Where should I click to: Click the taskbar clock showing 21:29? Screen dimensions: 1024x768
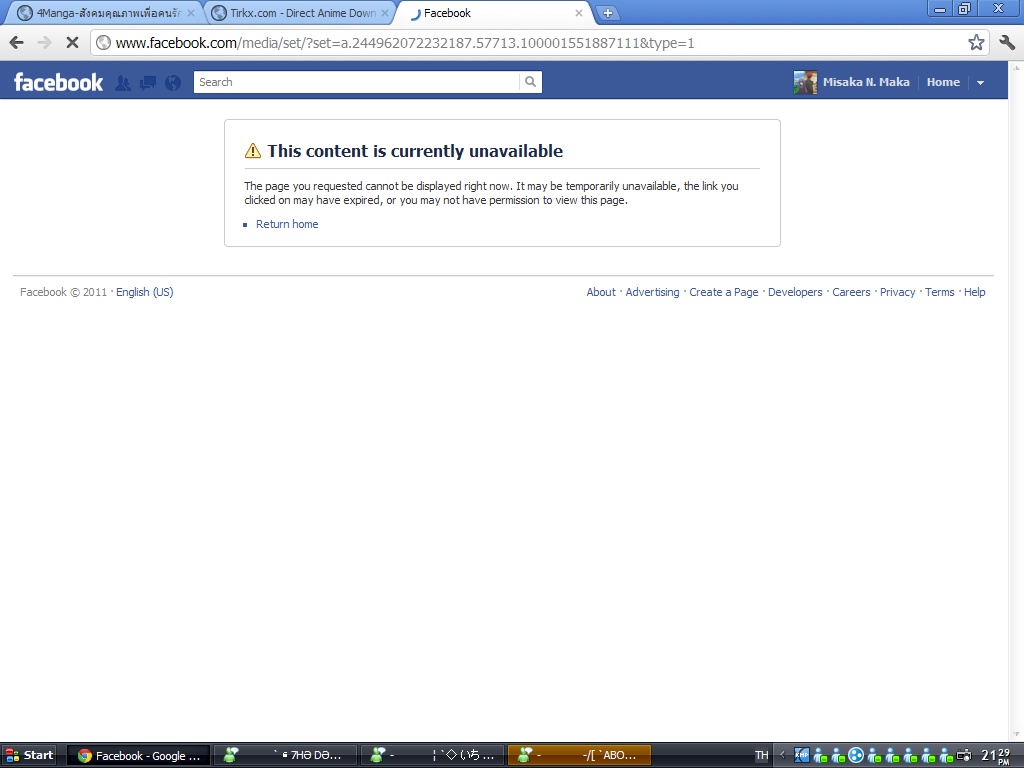(x=996, y=756)
